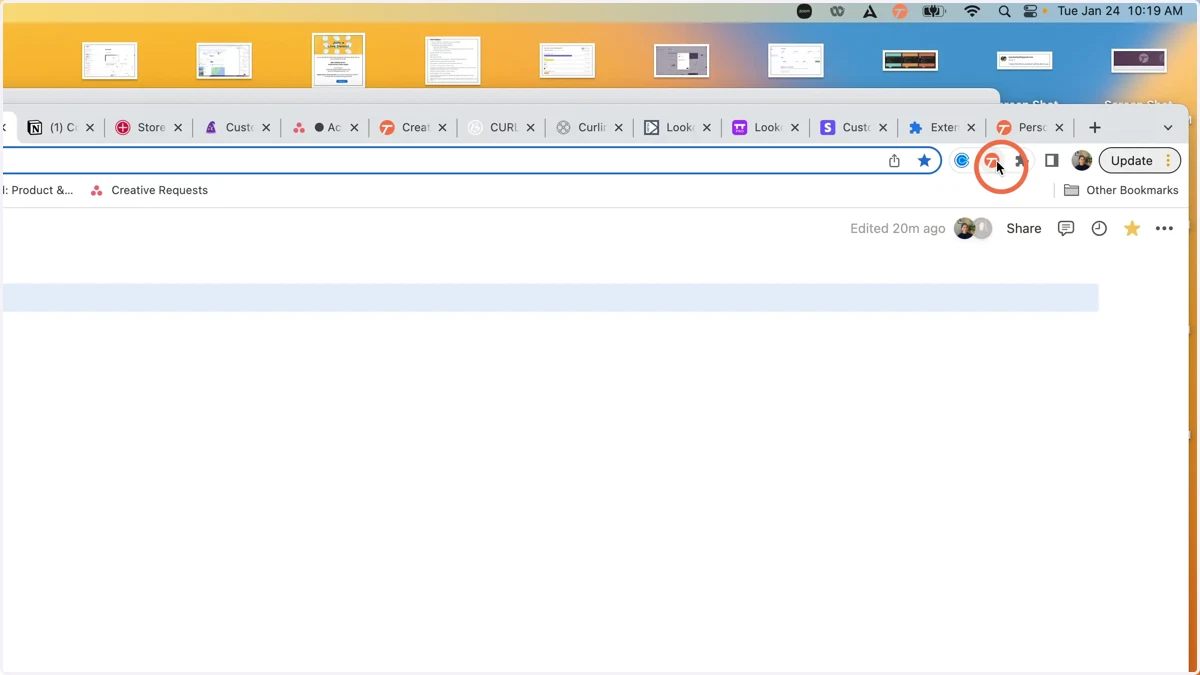Click the battery status icon
This screenshot has height=675, width=1200.
click(x=934, y=11)
